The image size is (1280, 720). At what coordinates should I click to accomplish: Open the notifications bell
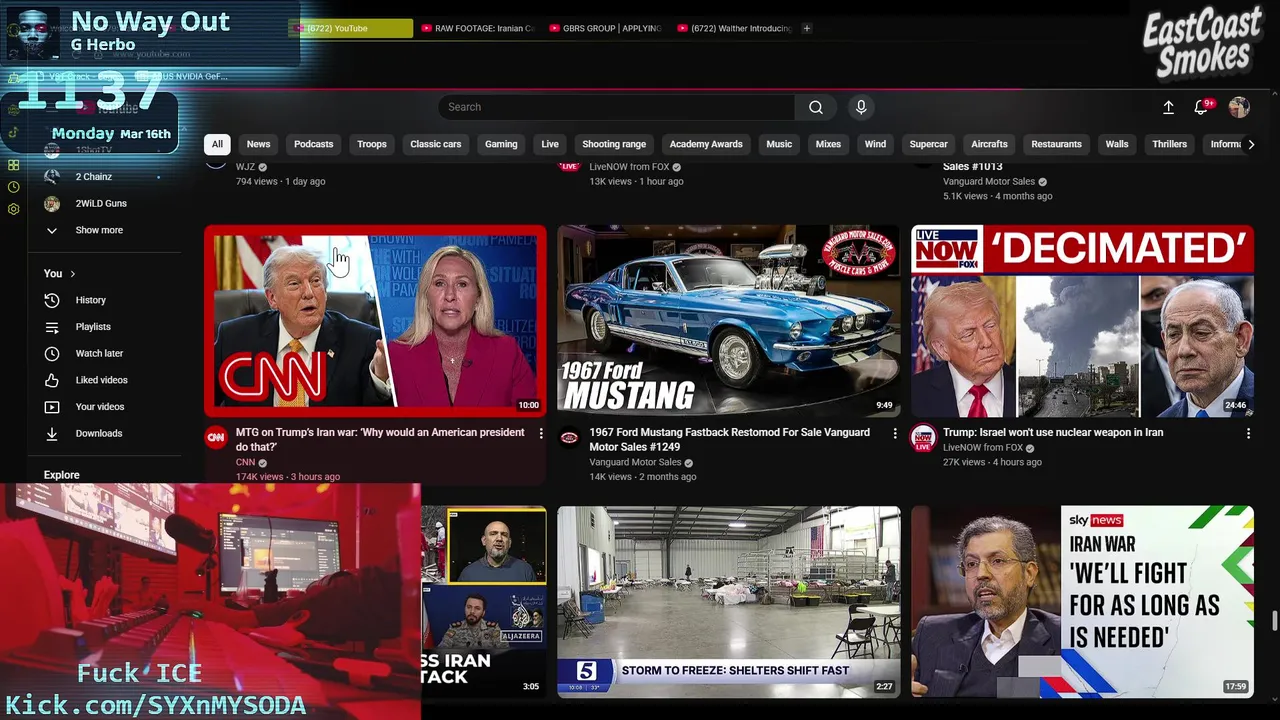tap(1201, 107)
